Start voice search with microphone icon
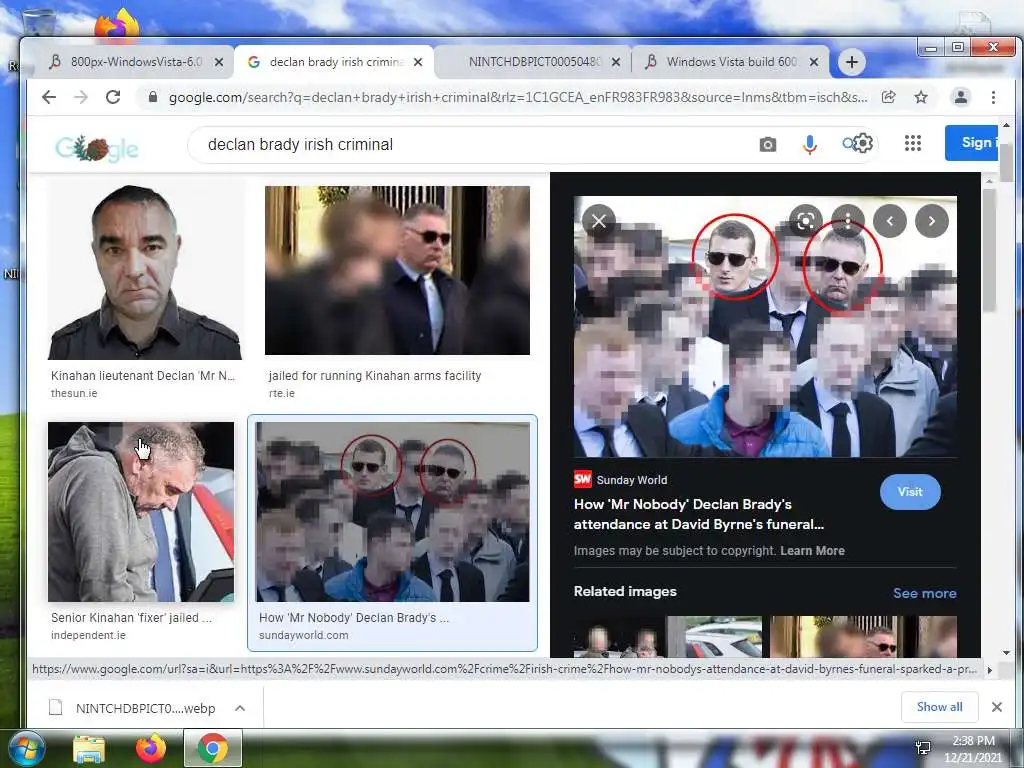This screenshot has height=768, width=1024. point(810,144)
